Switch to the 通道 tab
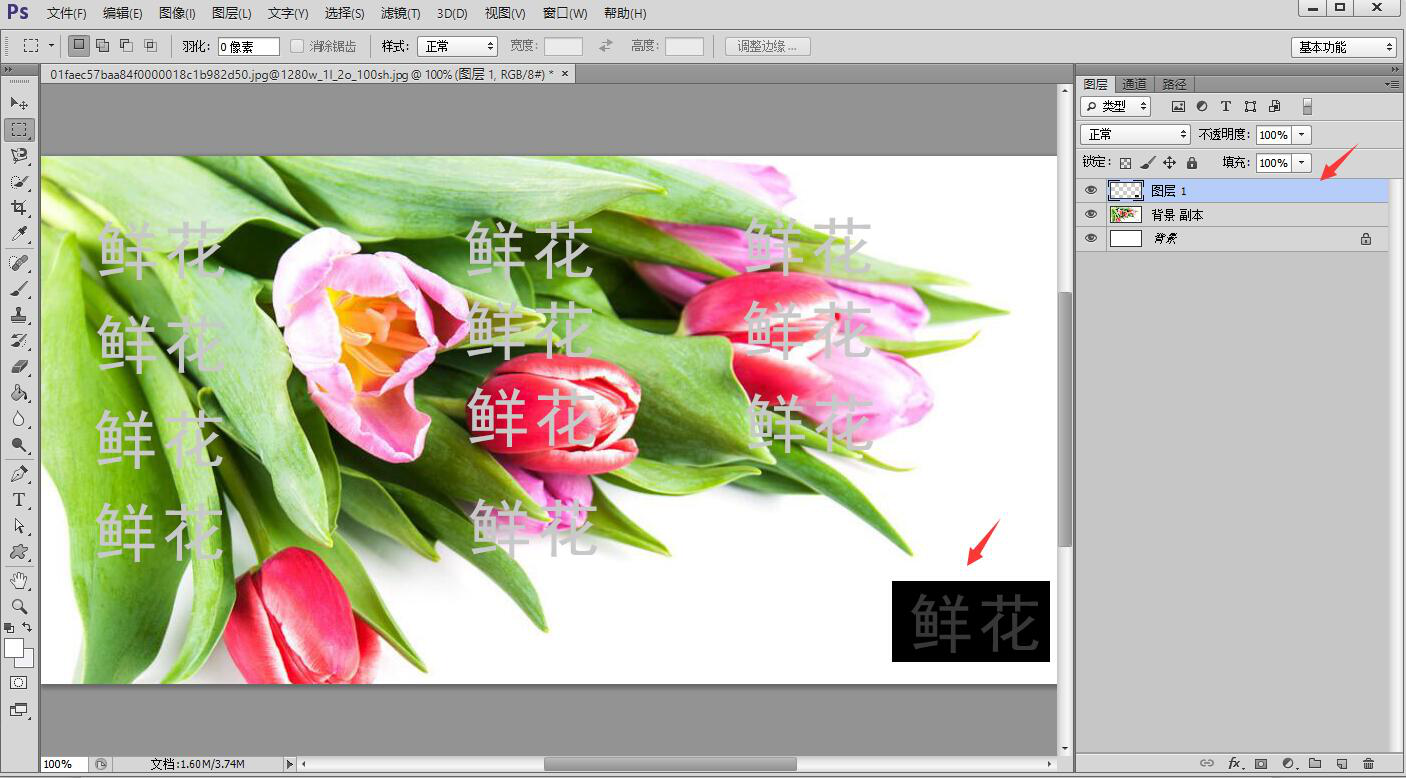This screenshot has width=1406, height=778. (1134, 84)
